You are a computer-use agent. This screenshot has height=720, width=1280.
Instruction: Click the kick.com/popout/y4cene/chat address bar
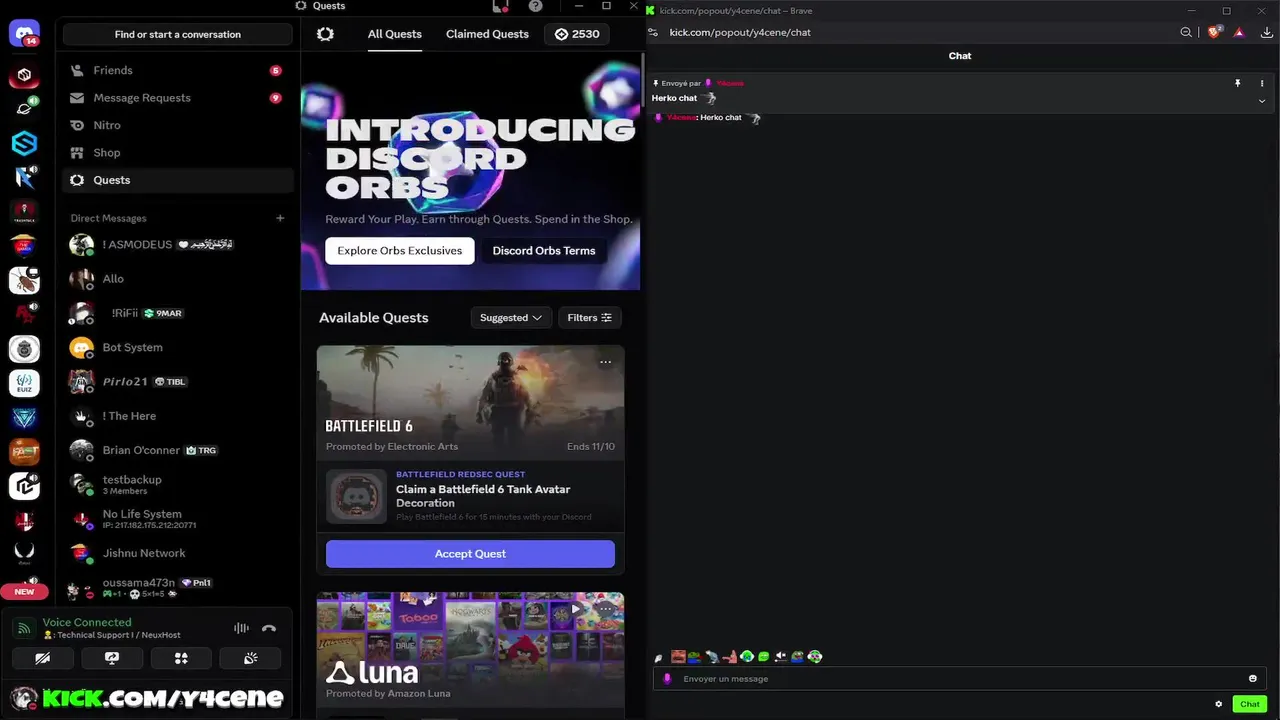[740, 32]
